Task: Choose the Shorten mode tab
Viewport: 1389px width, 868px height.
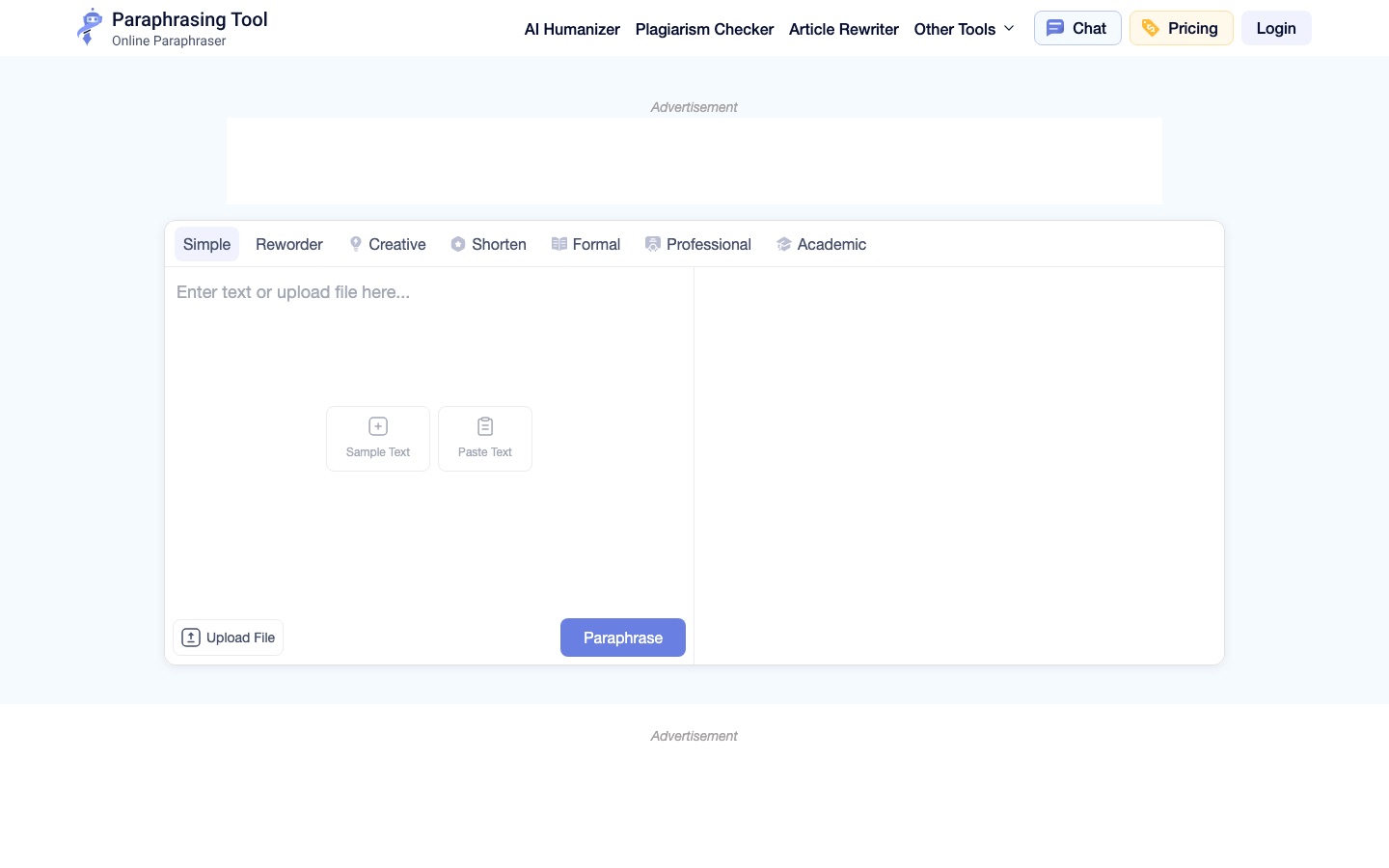Action: coord(489,244)
